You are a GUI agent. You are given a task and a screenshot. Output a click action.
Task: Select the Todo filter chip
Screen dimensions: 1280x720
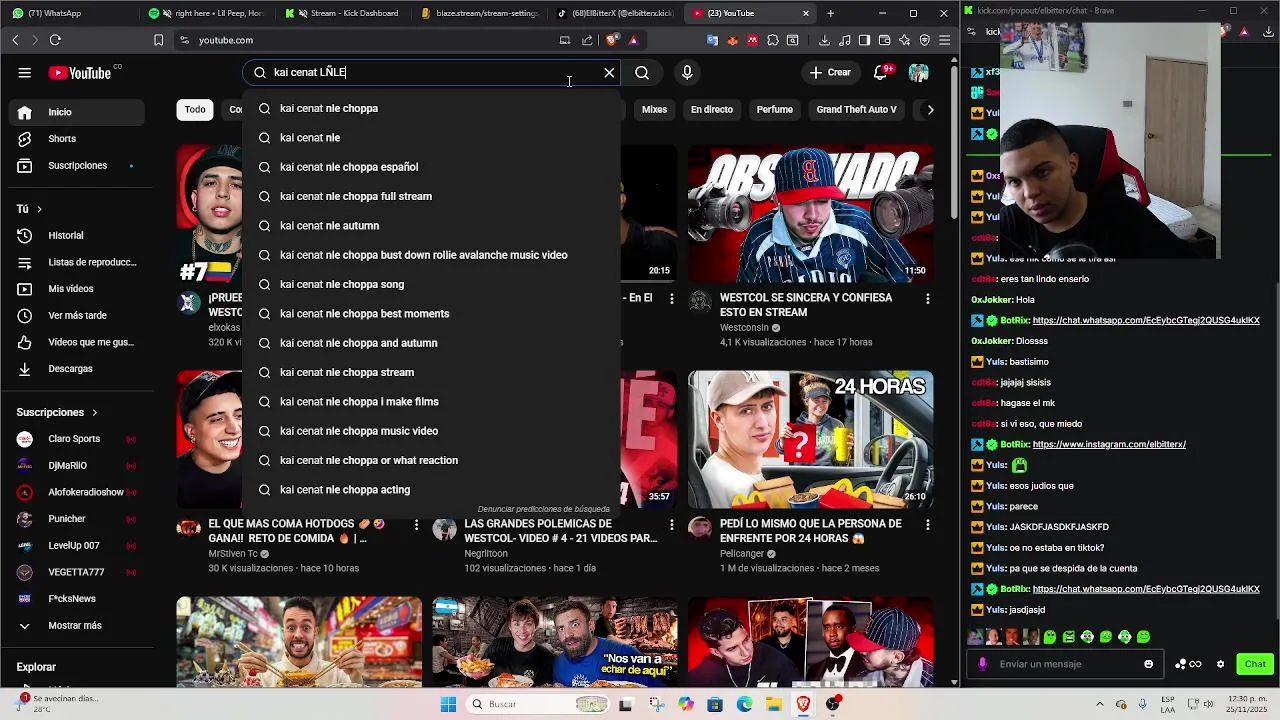click(195, 109)
